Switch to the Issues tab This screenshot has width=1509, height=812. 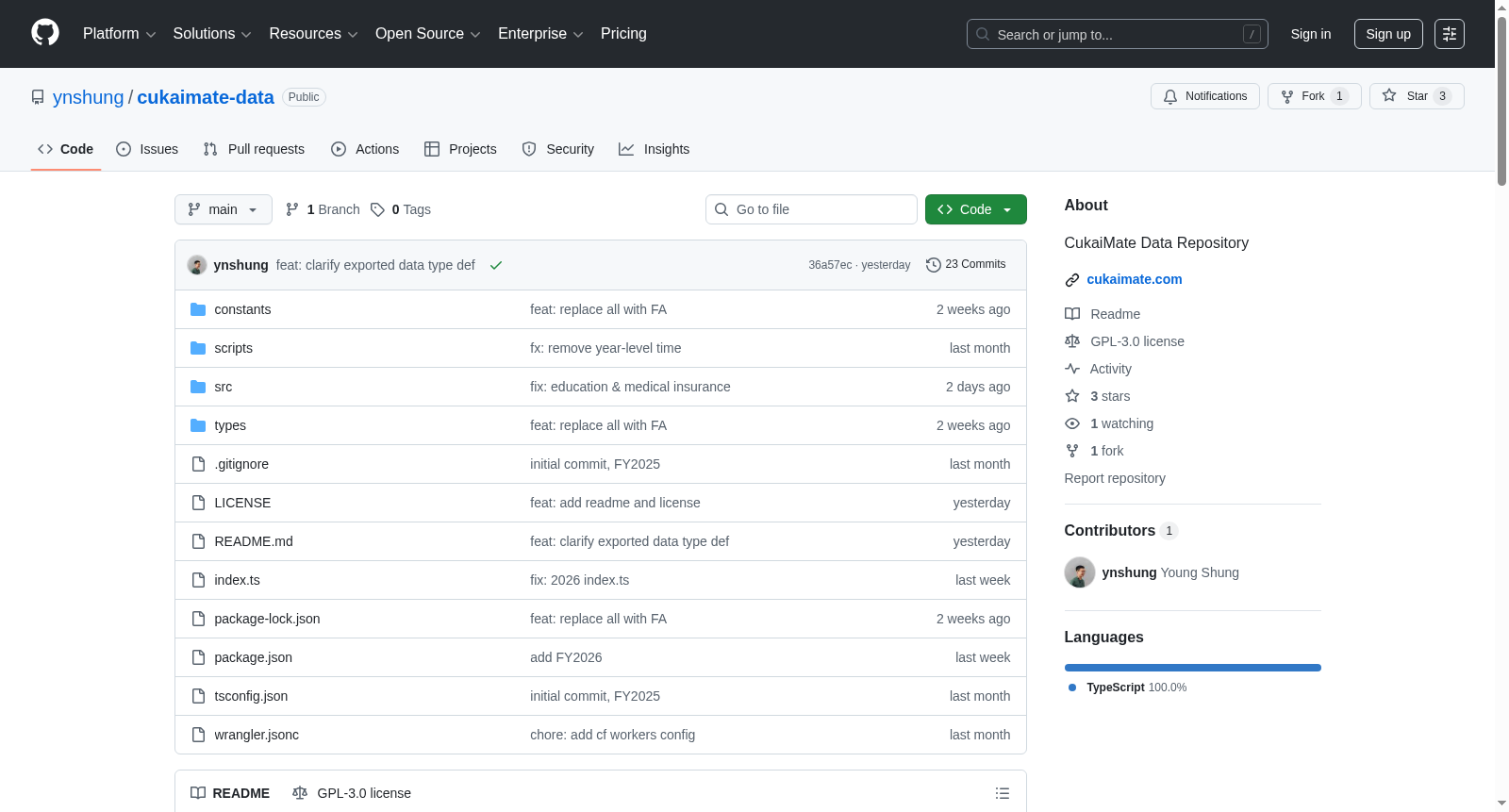pos(147,149)
